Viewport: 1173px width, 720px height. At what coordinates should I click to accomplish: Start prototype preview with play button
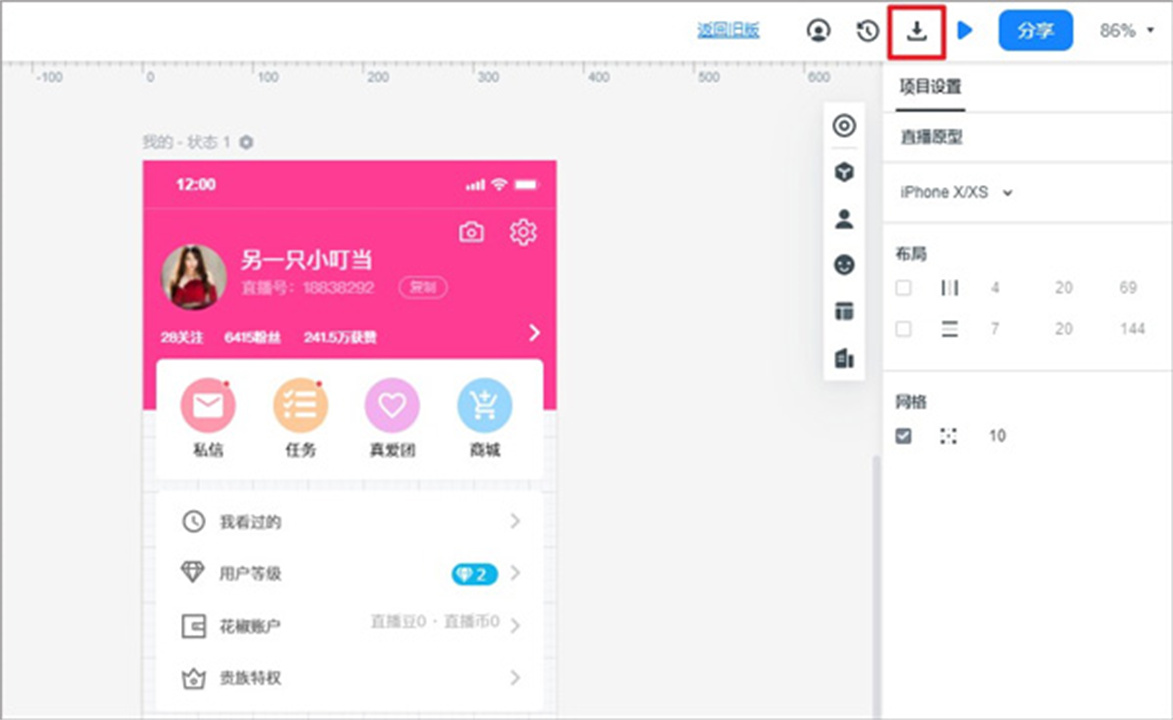(964, 31)
